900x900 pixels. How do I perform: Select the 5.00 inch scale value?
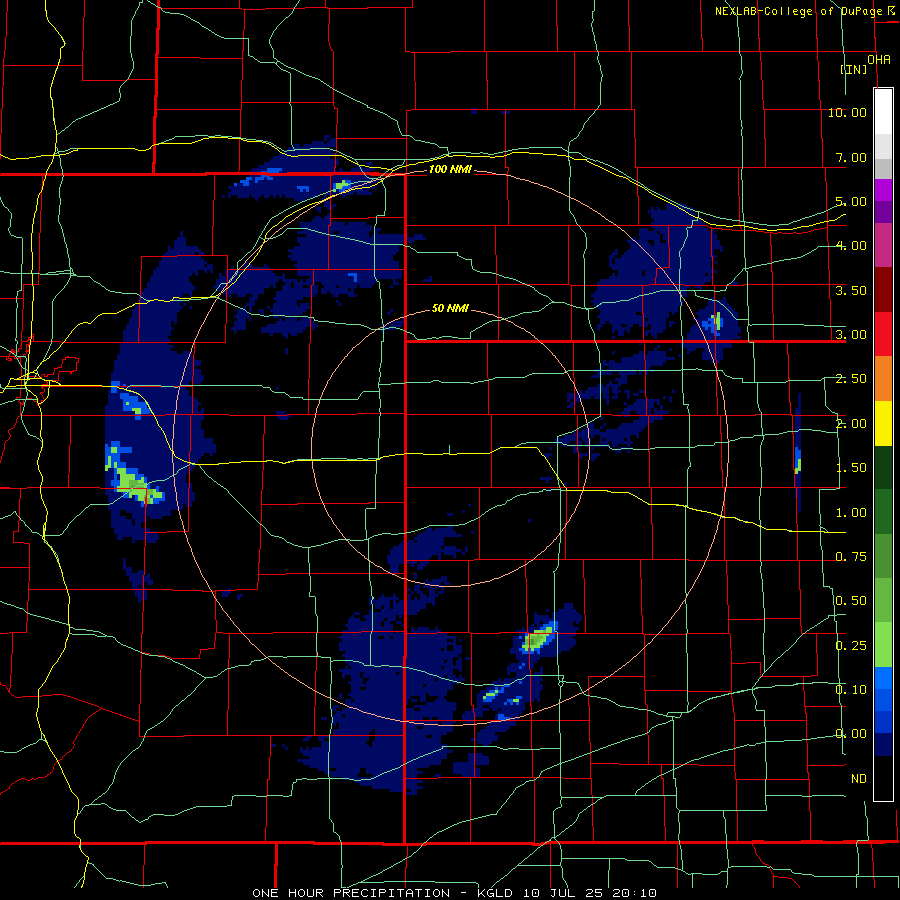(x=851, y=201)
